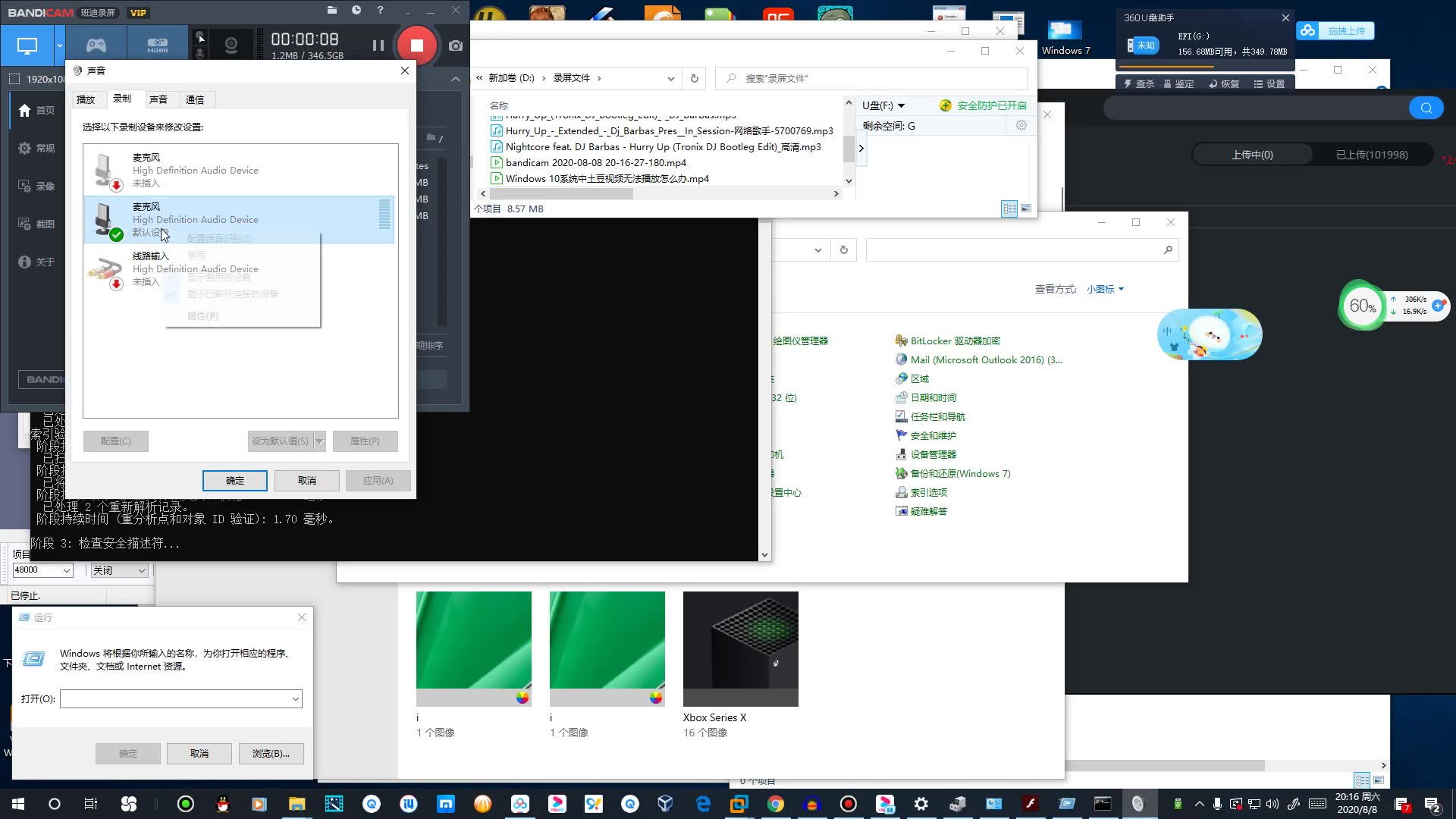Toggle 线路输入 High Definition Audio Device

click(x=239, y=269)
